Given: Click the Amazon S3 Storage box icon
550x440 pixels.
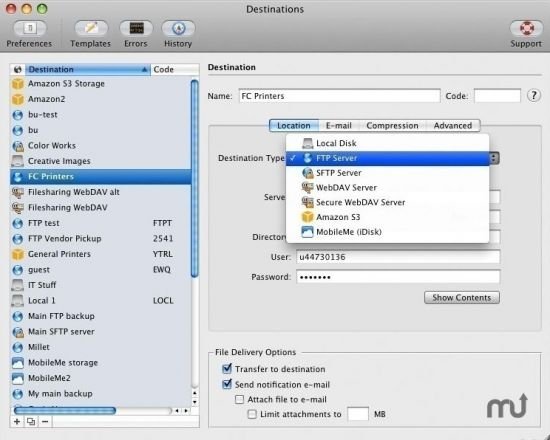Looking at the screenshot, I should 18,84.
